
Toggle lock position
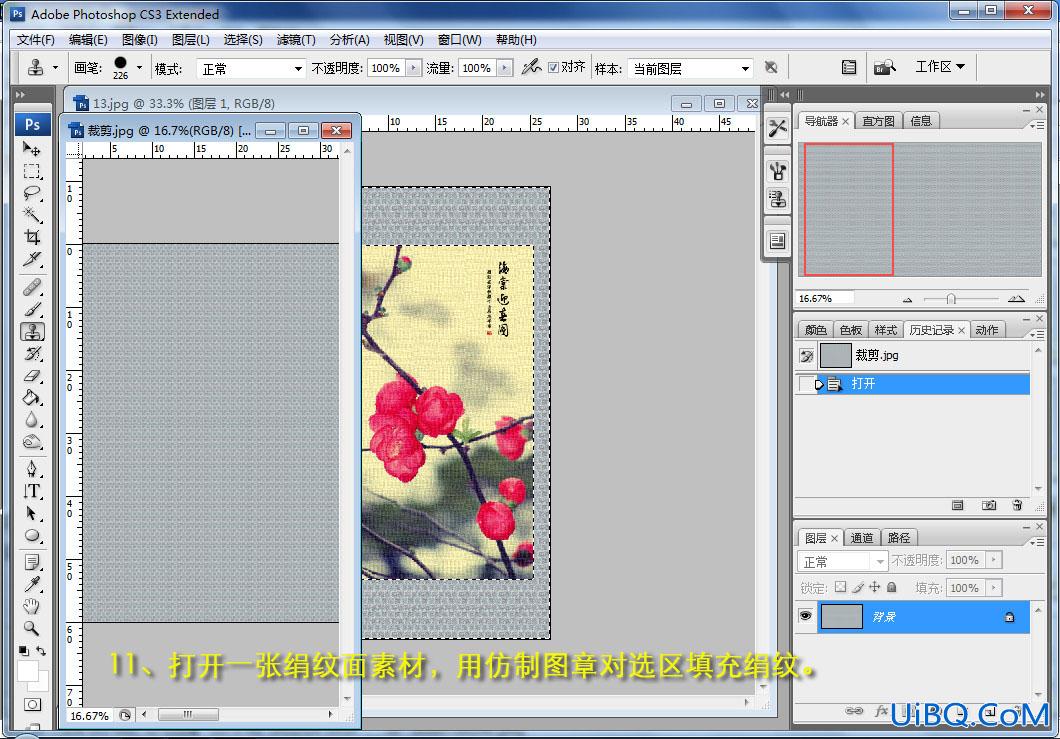[x=875, y=587]
